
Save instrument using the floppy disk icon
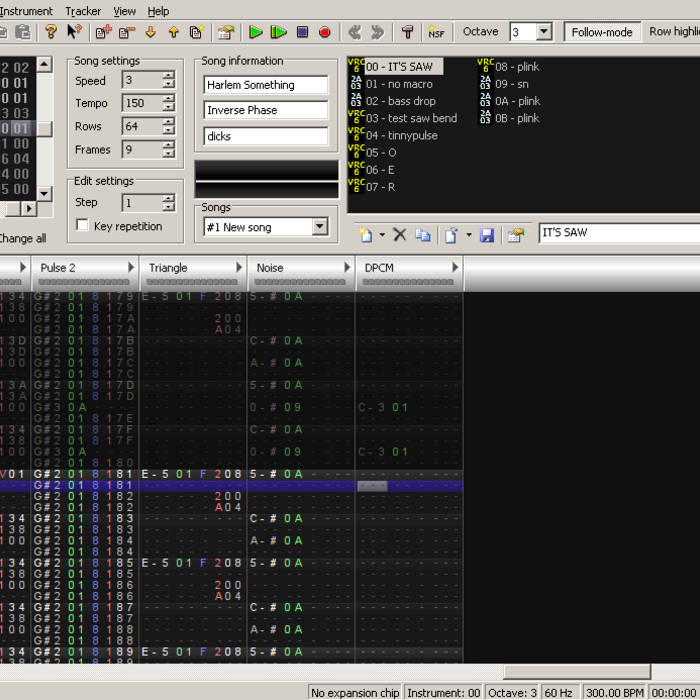click(487, 235)
